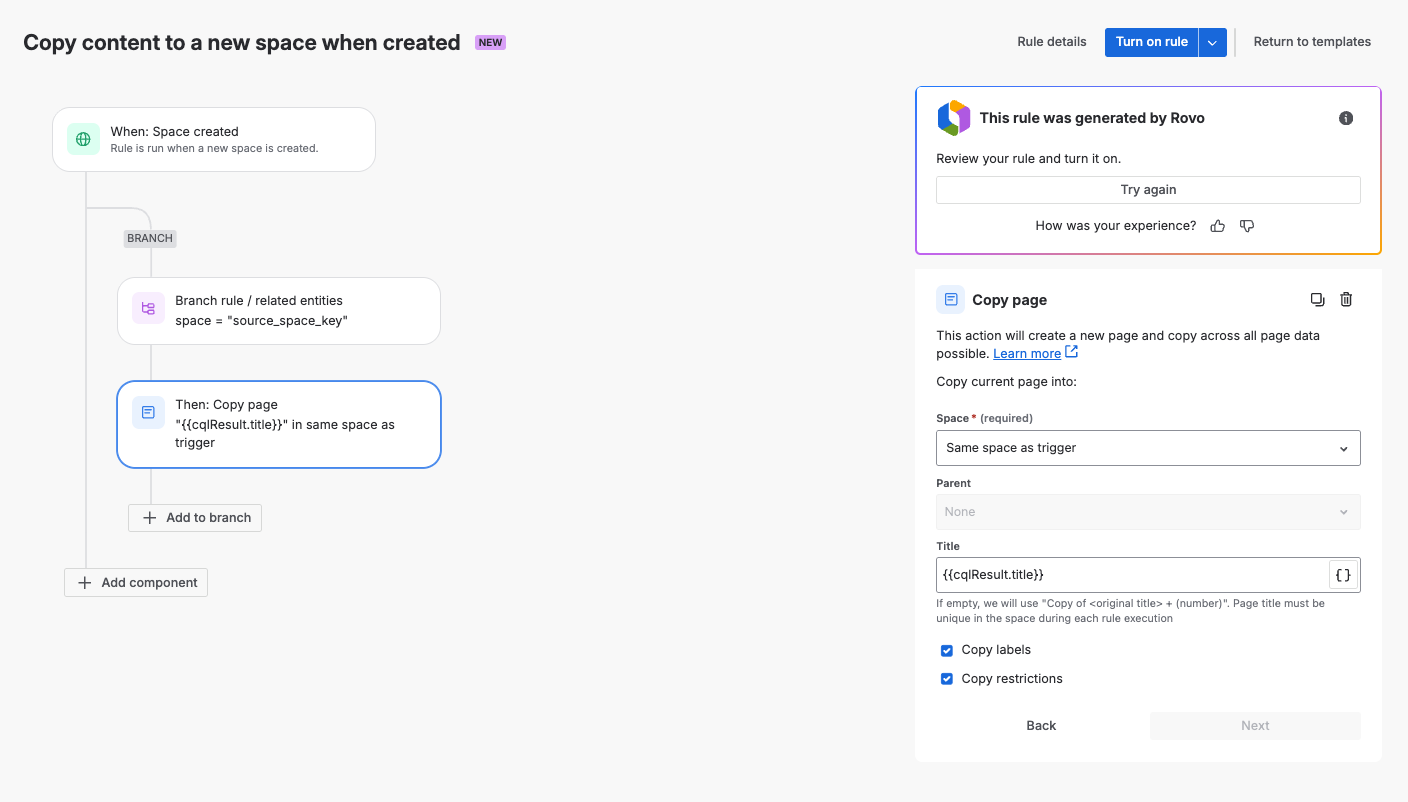Delete the Copy page action with trash icon

click(1346, 299)
